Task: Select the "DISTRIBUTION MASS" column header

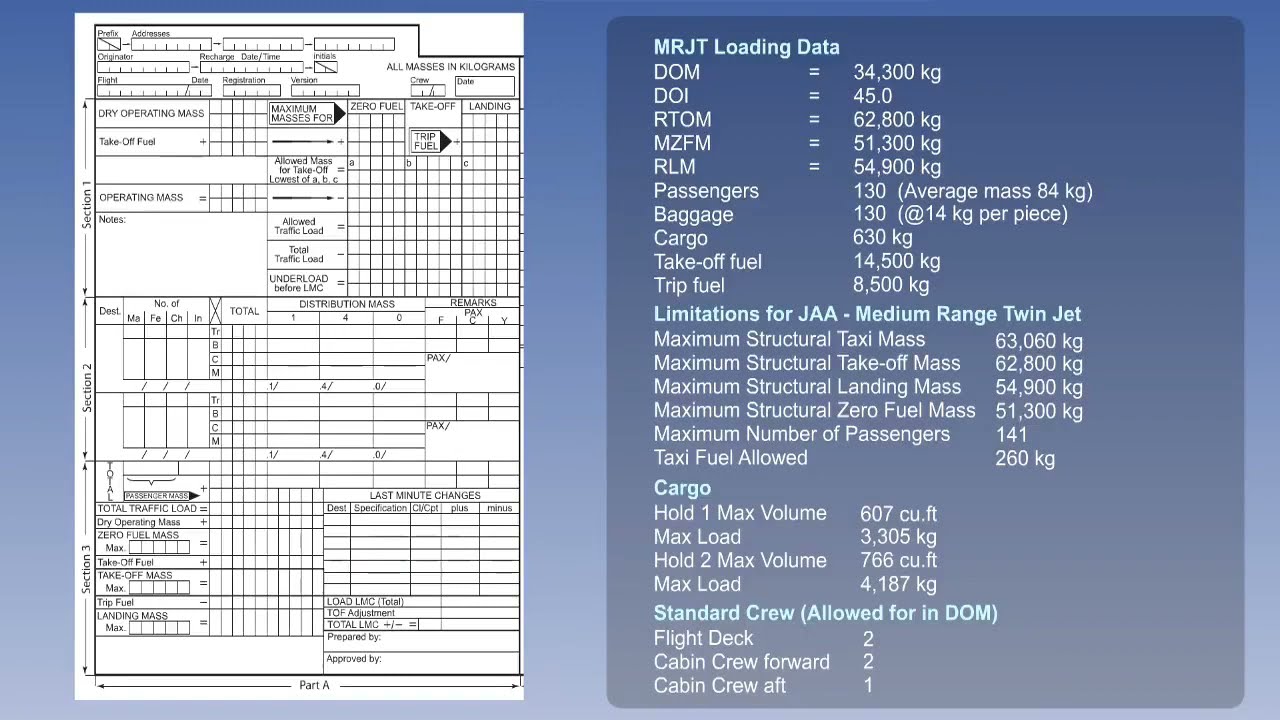Action: [x=347, y=304]
